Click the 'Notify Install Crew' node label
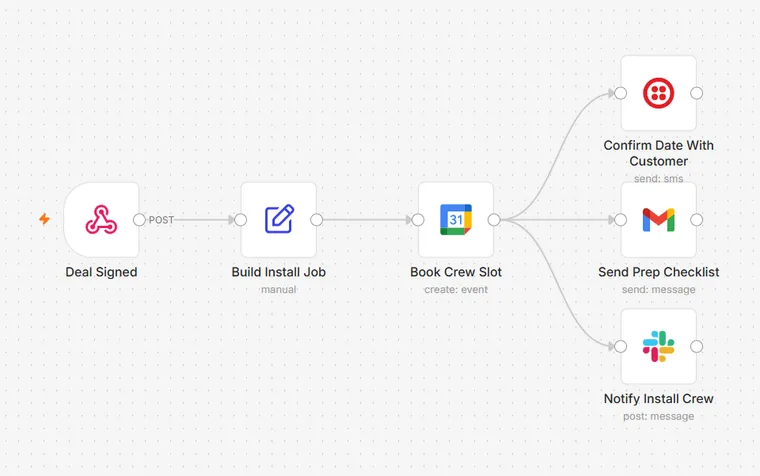 [x=659, y=398]
